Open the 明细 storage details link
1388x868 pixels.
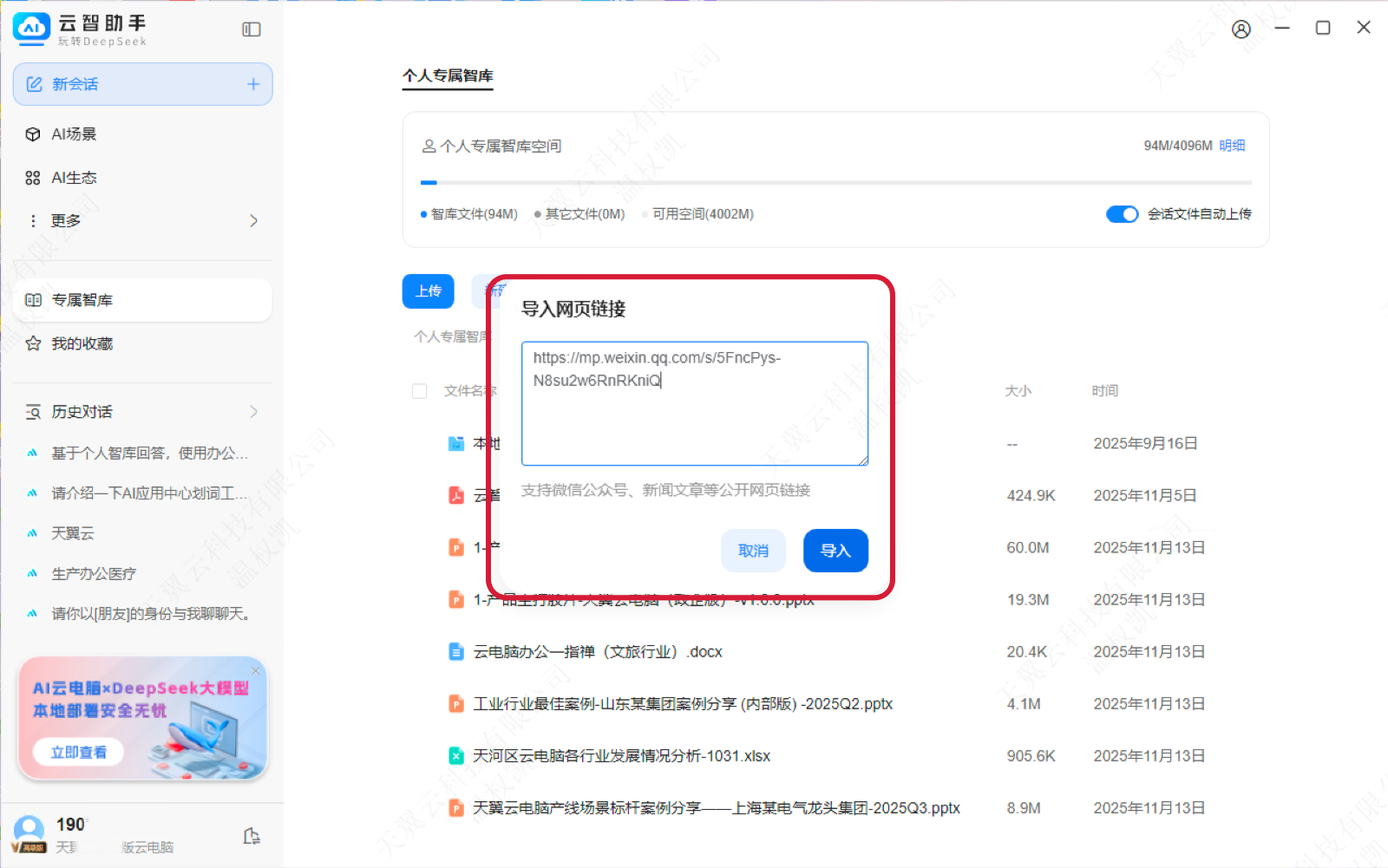(1232, 146)
